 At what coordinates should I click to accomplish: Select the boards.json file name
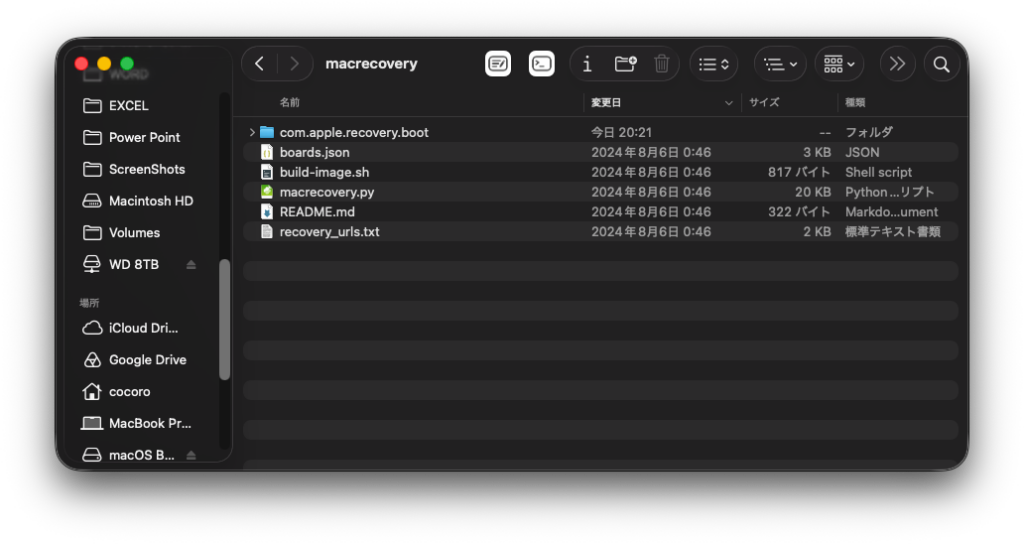pyautogui.click(x=315, y=152)
